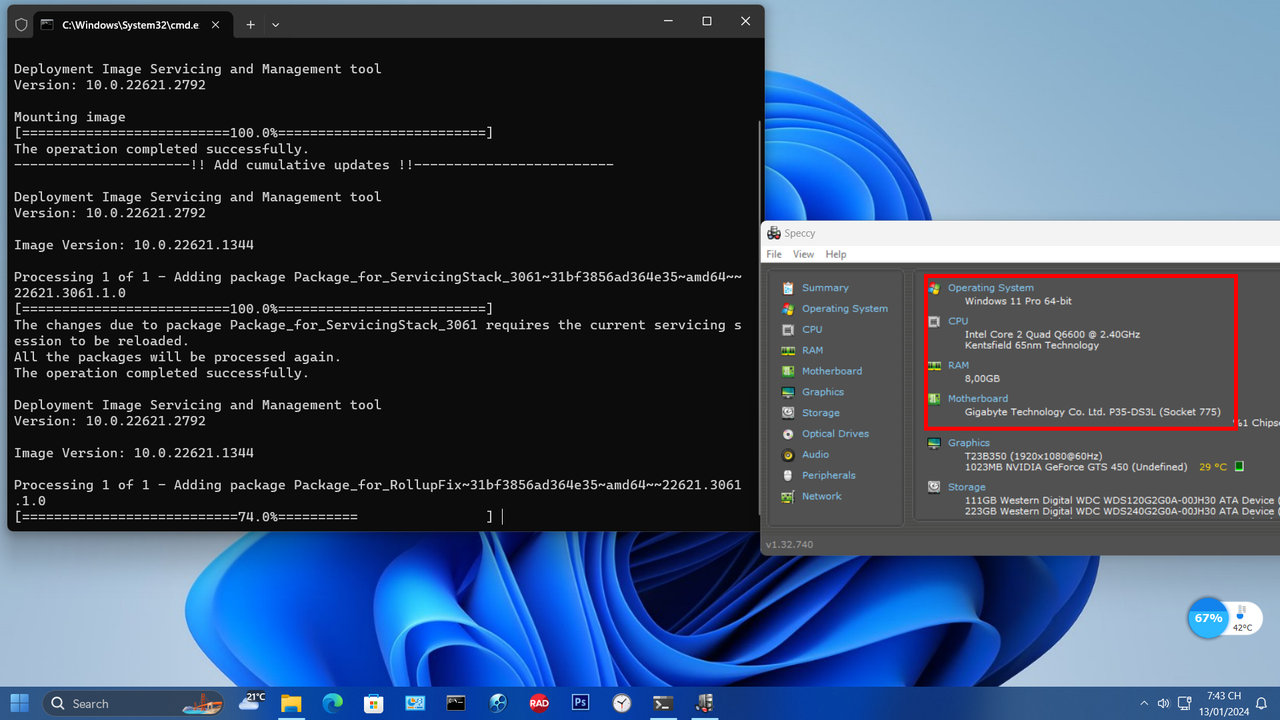Viewport: 1280px width, 720px height.
Task: Click the 42°C thermometer desktop widget
Action: click(x=1242, y=618)
